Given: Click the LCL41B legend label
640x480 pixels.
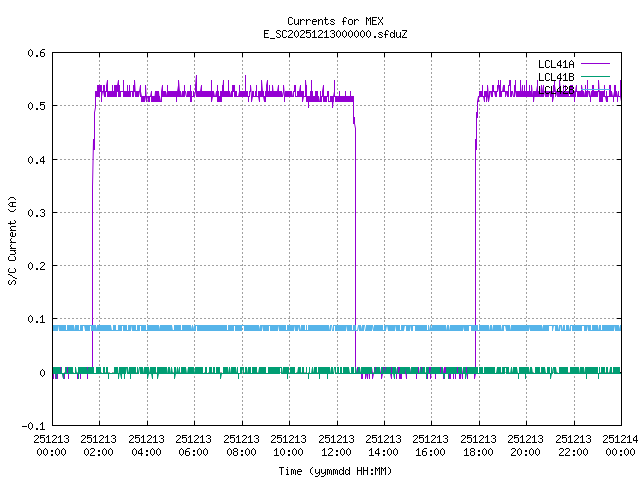Looking at the screenshot, I should coord(556,77).
